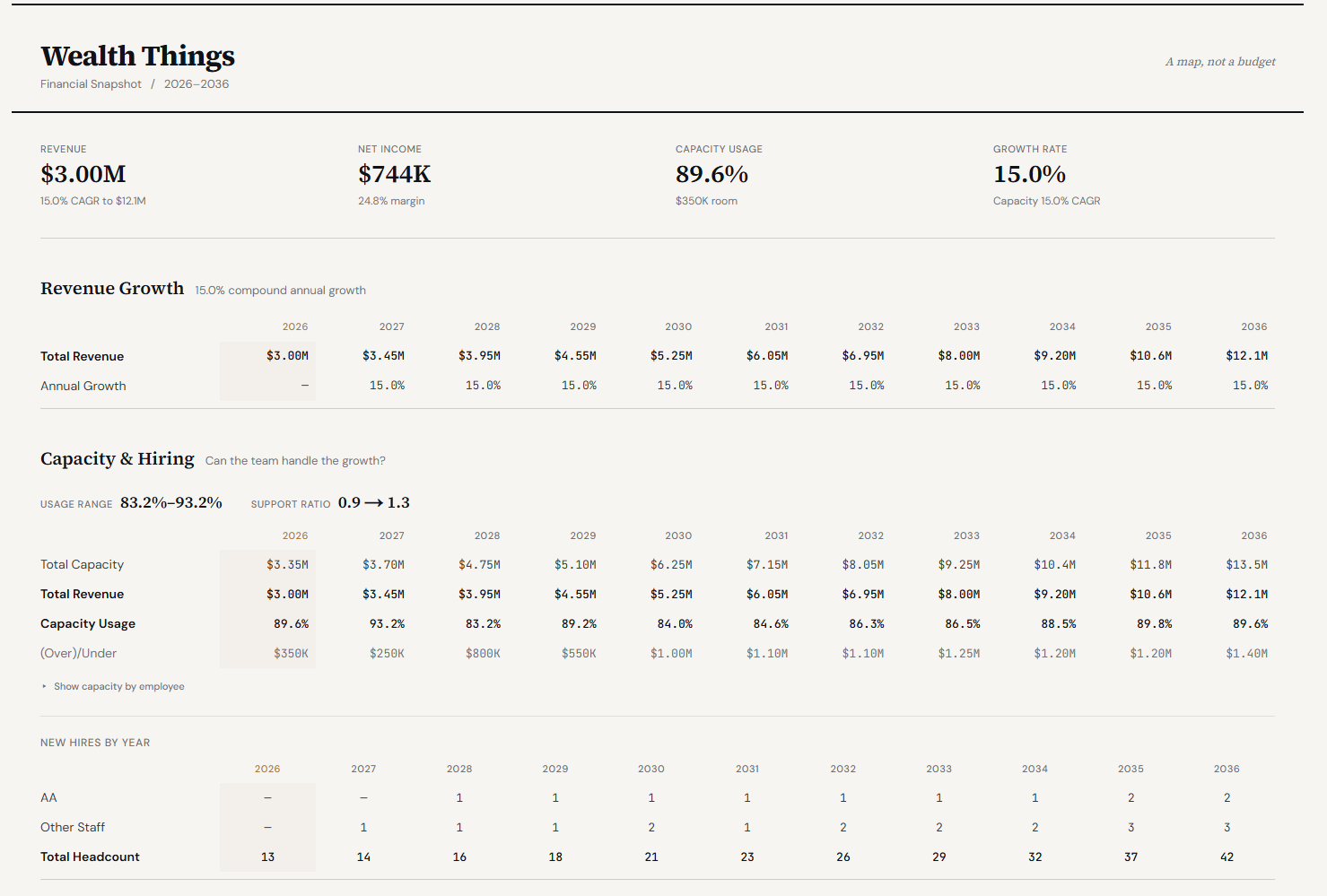Click 2036 total revenue value $12.1M in Revenue Growth

(1247, 356)
